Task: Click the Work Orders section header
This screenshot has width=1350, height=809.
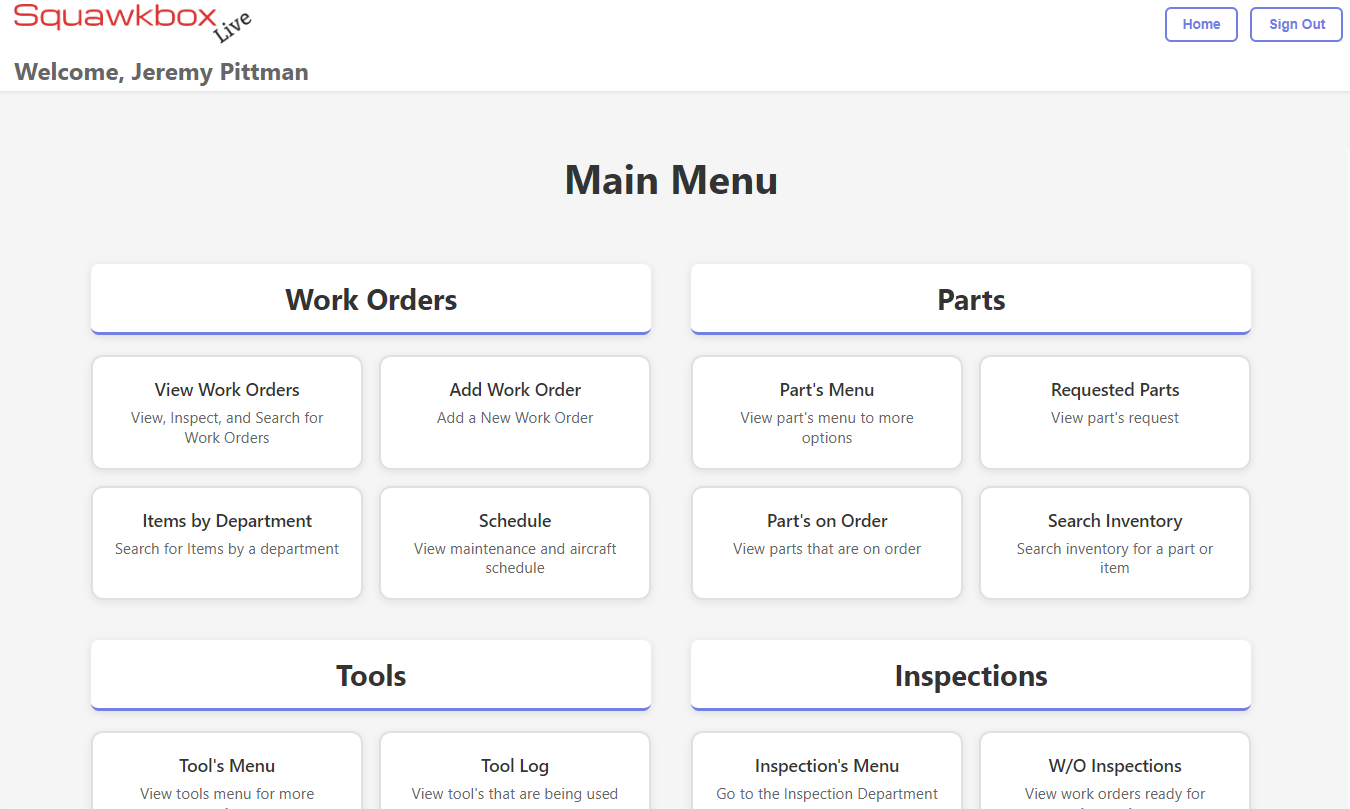Action: click(x=371, y=300)
